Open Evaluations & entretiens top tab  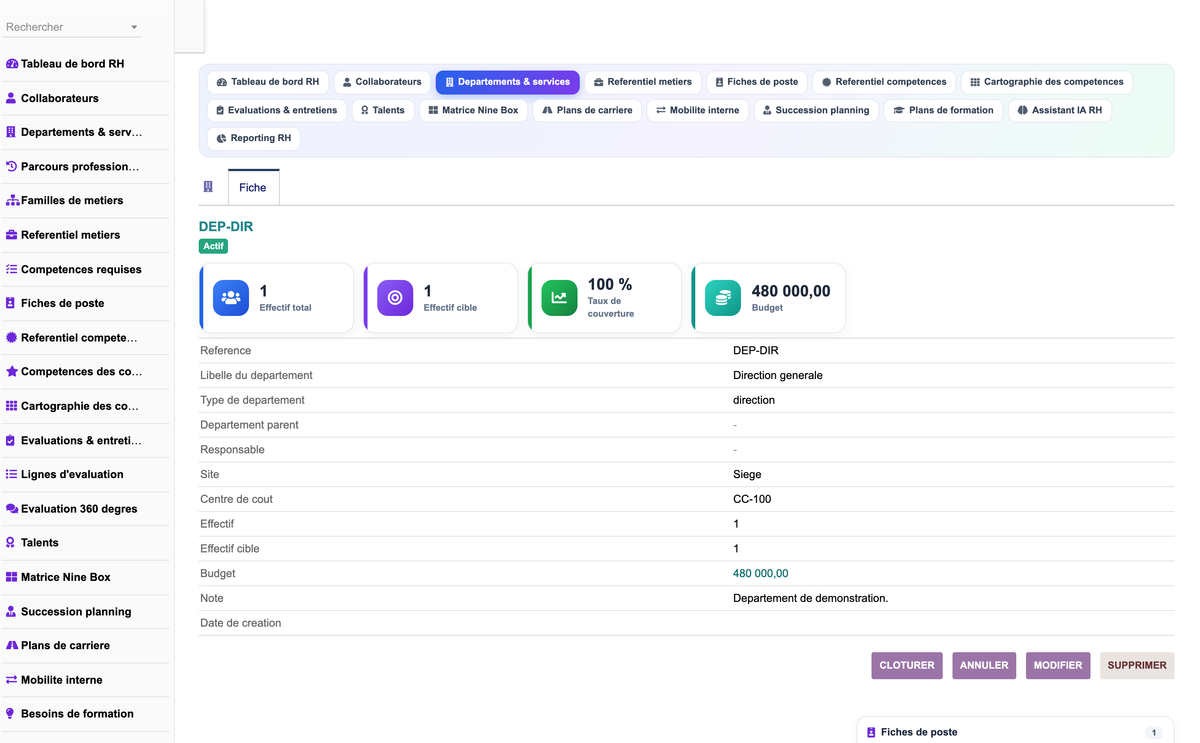point(277,110)
